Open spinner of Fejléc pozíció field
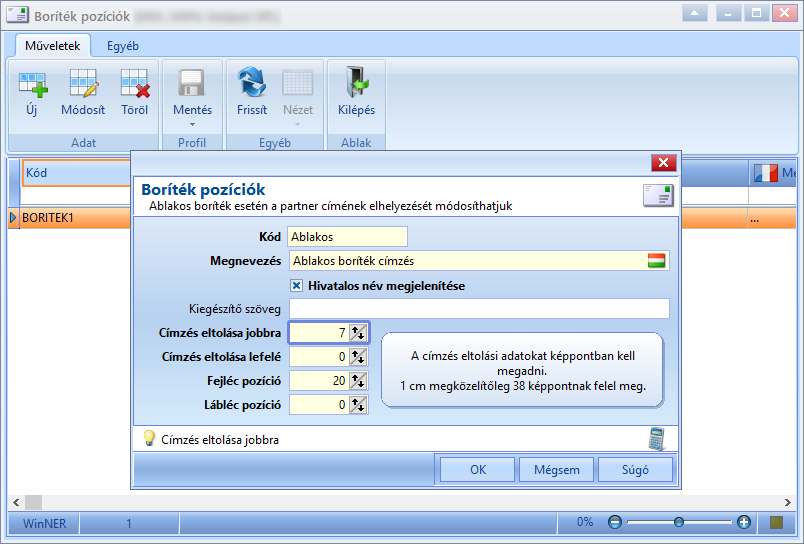804x544 pixels. (x=358, y=380)
